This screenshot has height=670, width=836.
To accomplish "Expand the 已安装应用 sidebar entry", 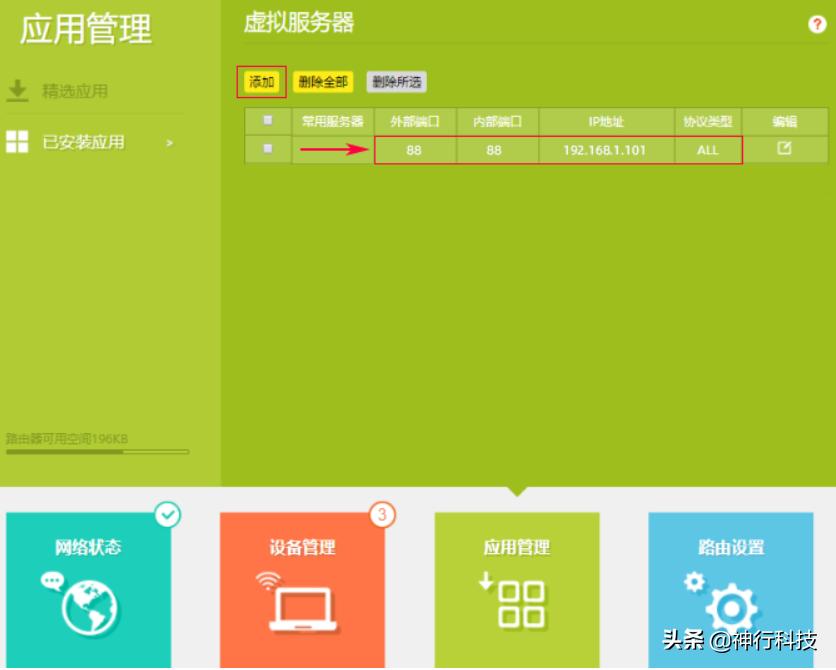I will 168,143.
